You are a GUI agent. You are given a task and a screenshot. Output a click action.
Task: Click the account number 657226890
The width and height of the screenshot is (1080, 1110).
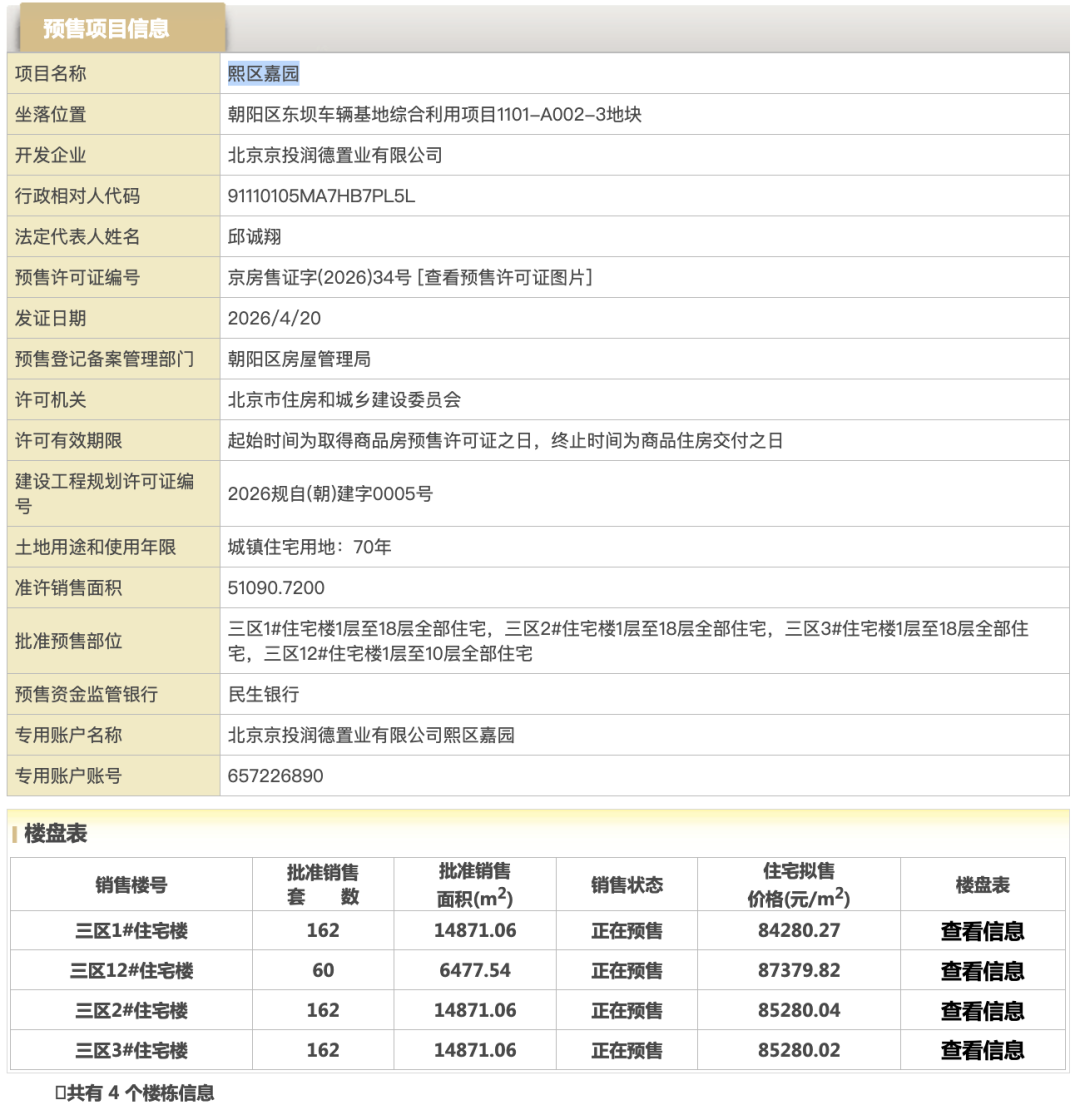(276, 776)
